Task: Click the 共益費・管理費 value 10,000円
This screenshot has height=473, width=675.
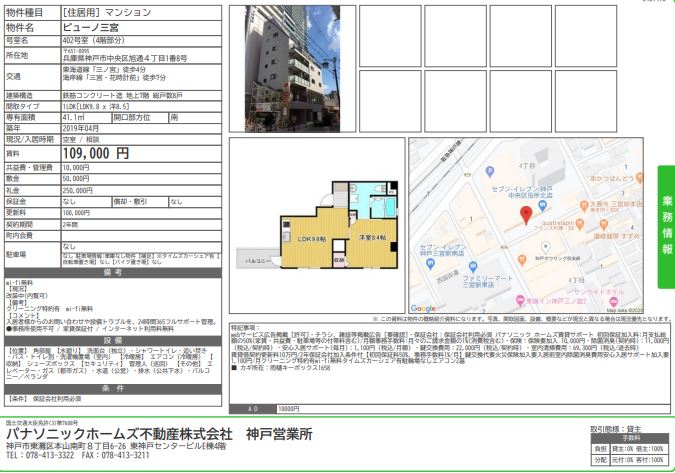Action: (76, 167)
